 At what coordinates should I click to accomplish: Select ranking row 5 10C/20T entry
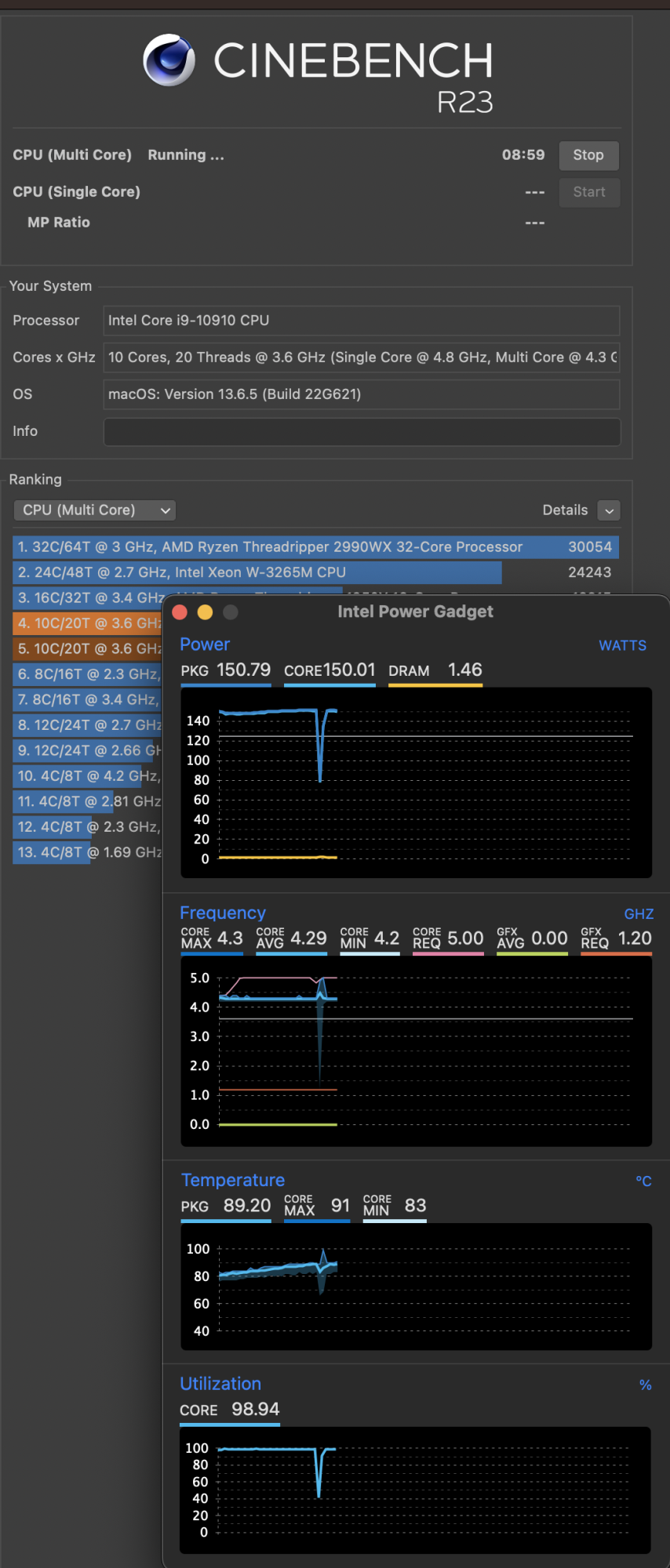click(87, 649)
